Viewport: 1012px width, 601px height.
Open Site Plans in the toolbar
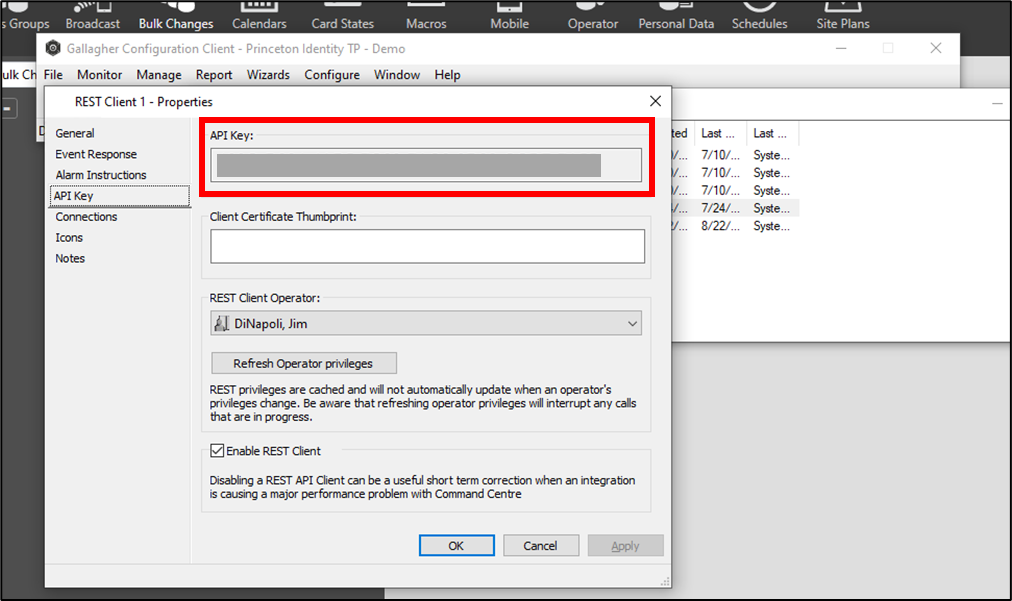click(x=842, y=16)
